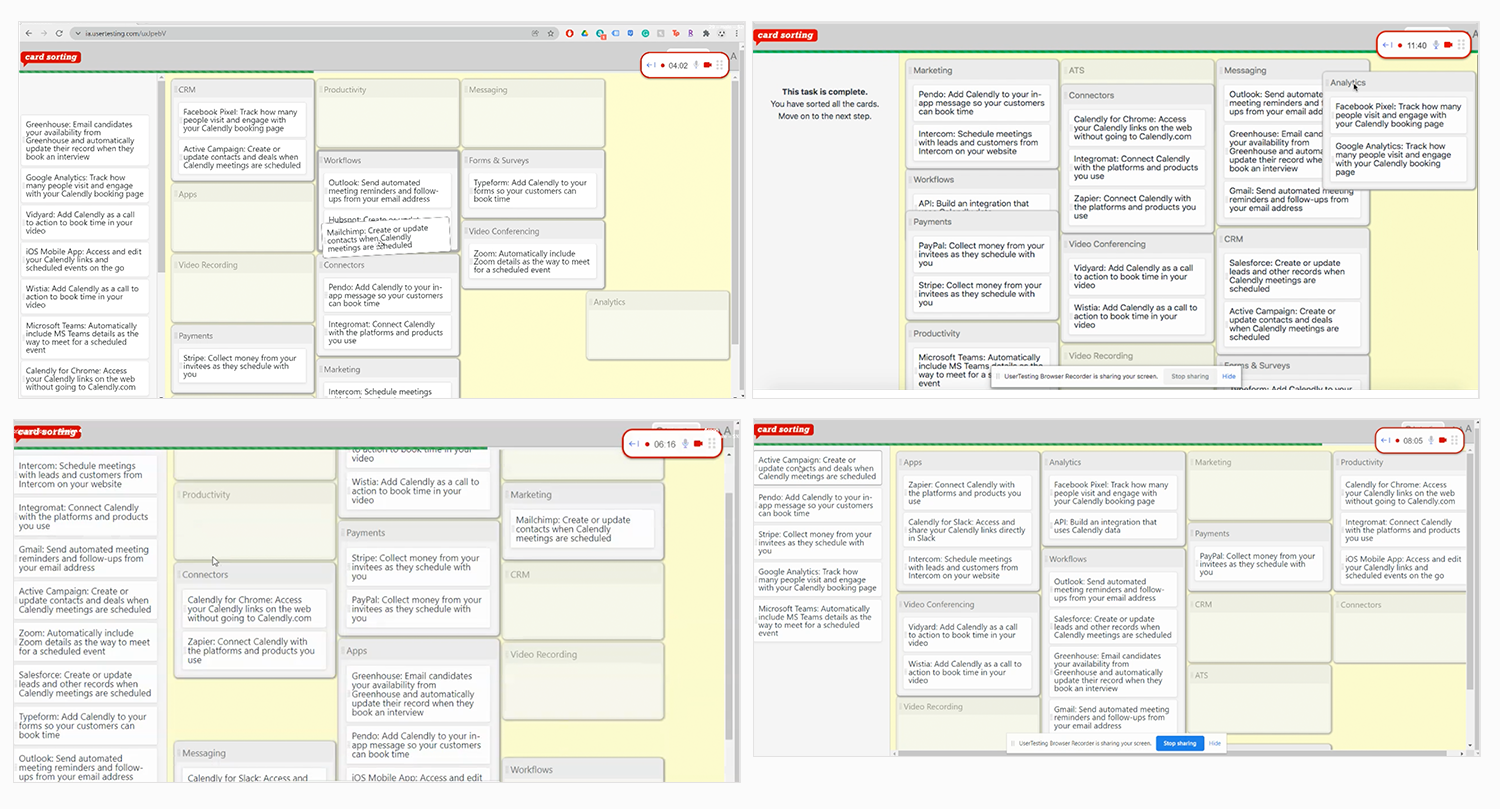Click the drag grip on the 11:40 recorder
Viewport: 1500px width, 809px height.
pyautogui.click(x=1462, y=45)
